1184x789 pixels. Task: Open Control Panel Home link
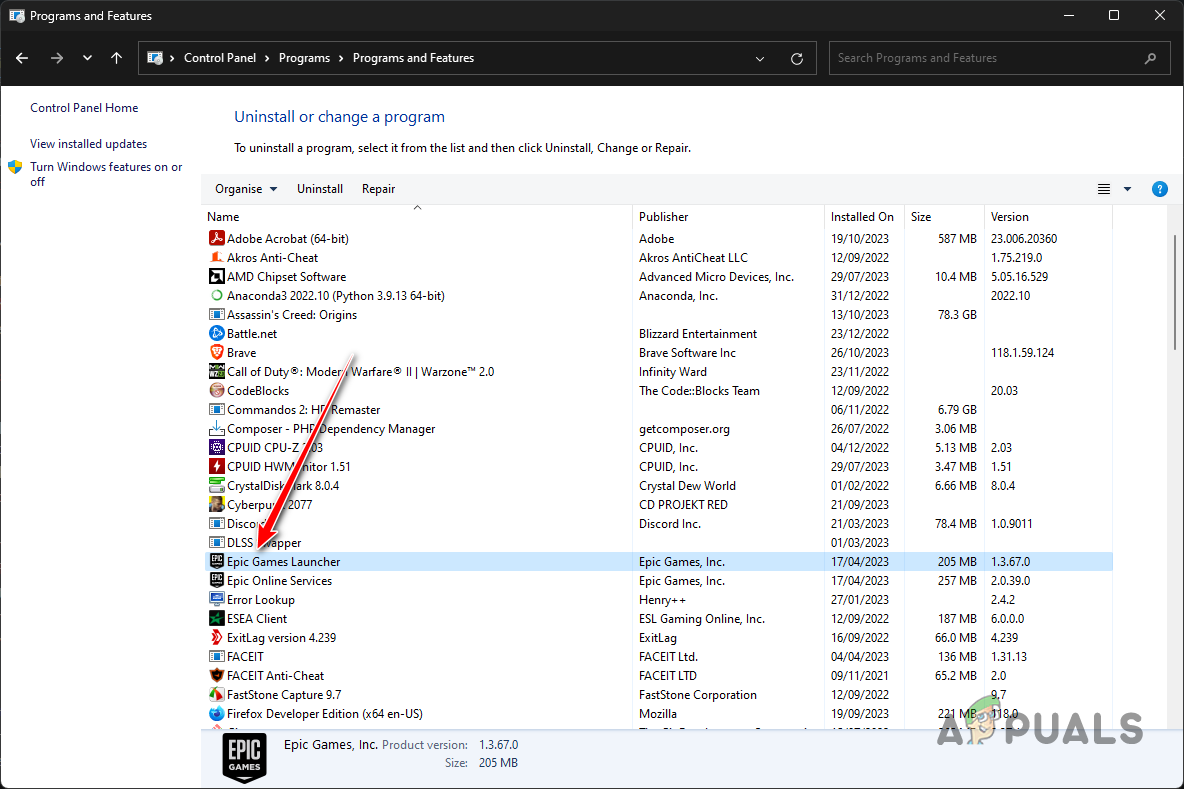84,108
